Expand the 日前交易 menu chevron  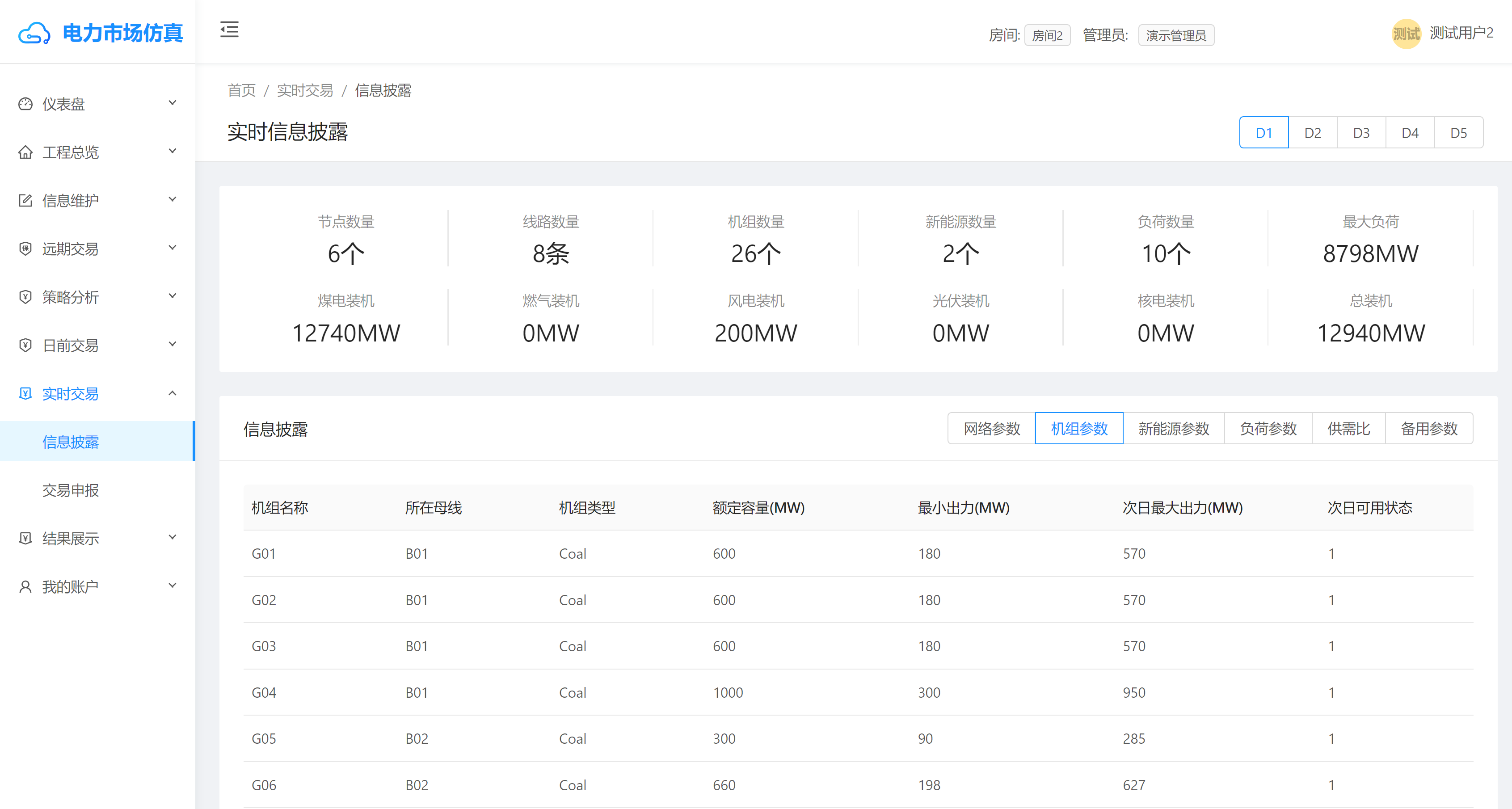pos(173,344)
